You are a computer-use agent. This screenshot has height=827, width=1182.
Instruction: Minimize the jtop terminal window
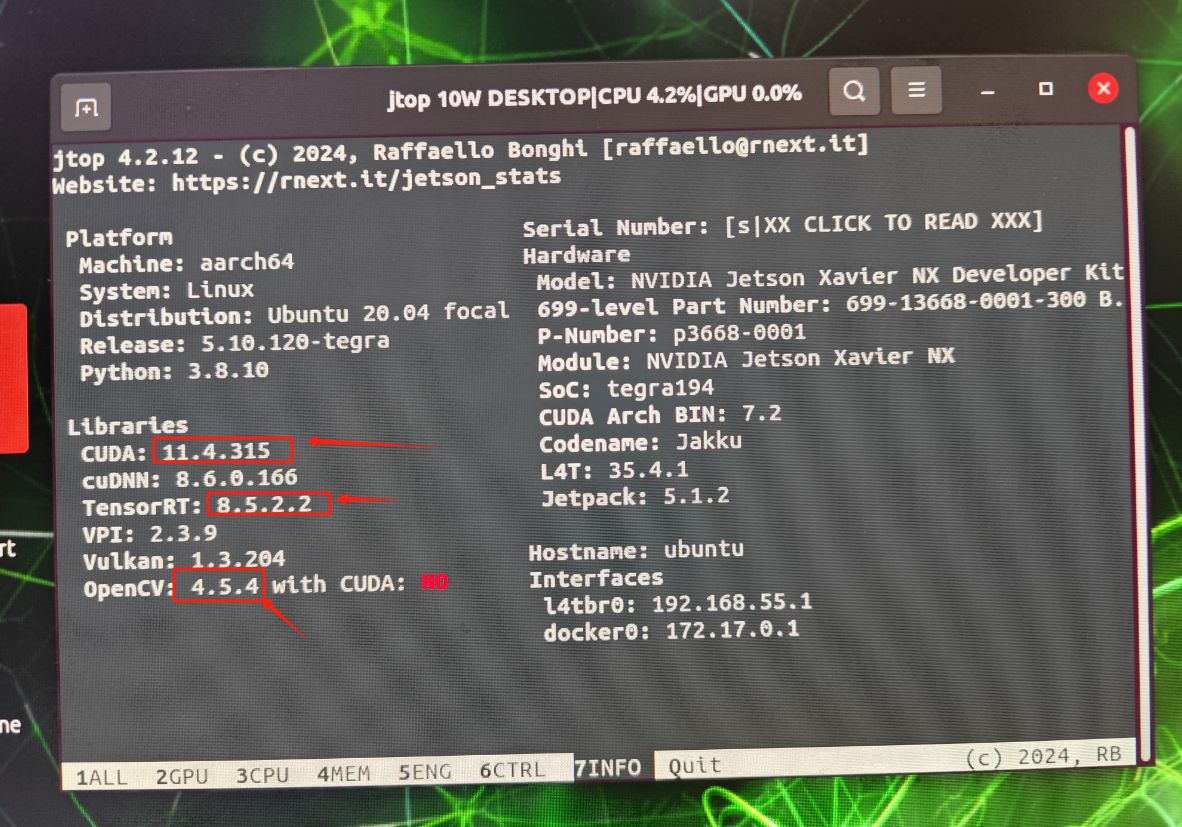988,92
